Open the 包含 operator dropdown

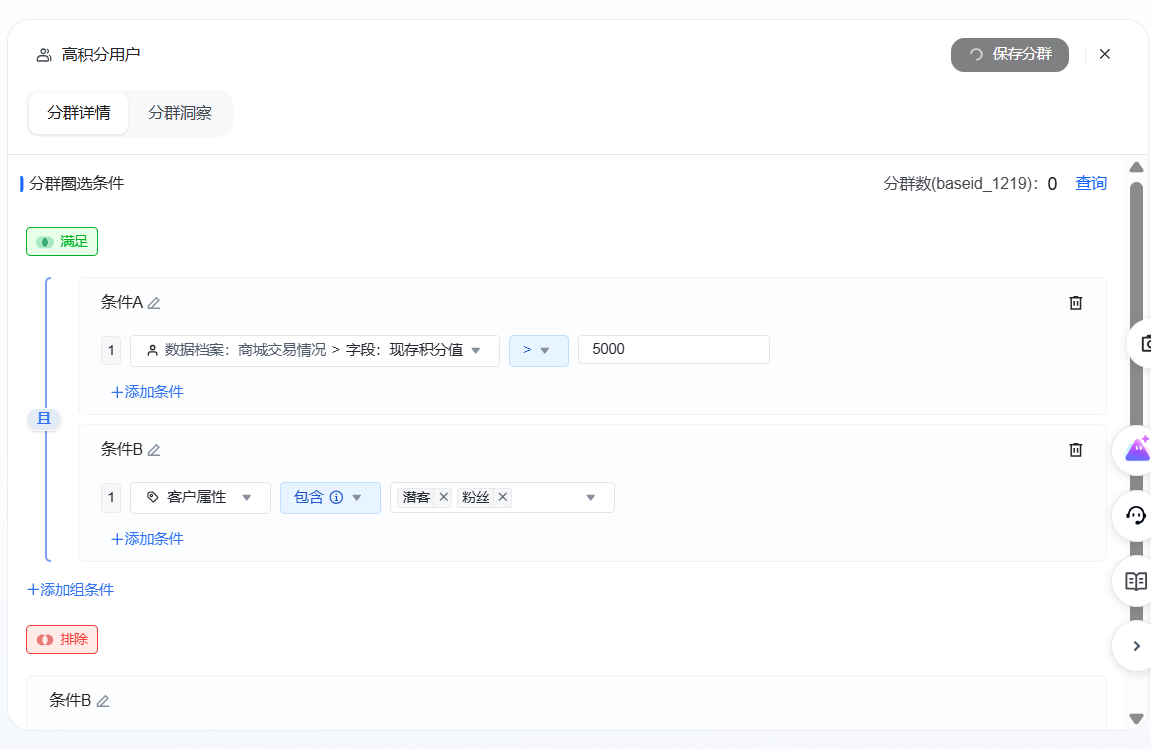pos(330,498)
